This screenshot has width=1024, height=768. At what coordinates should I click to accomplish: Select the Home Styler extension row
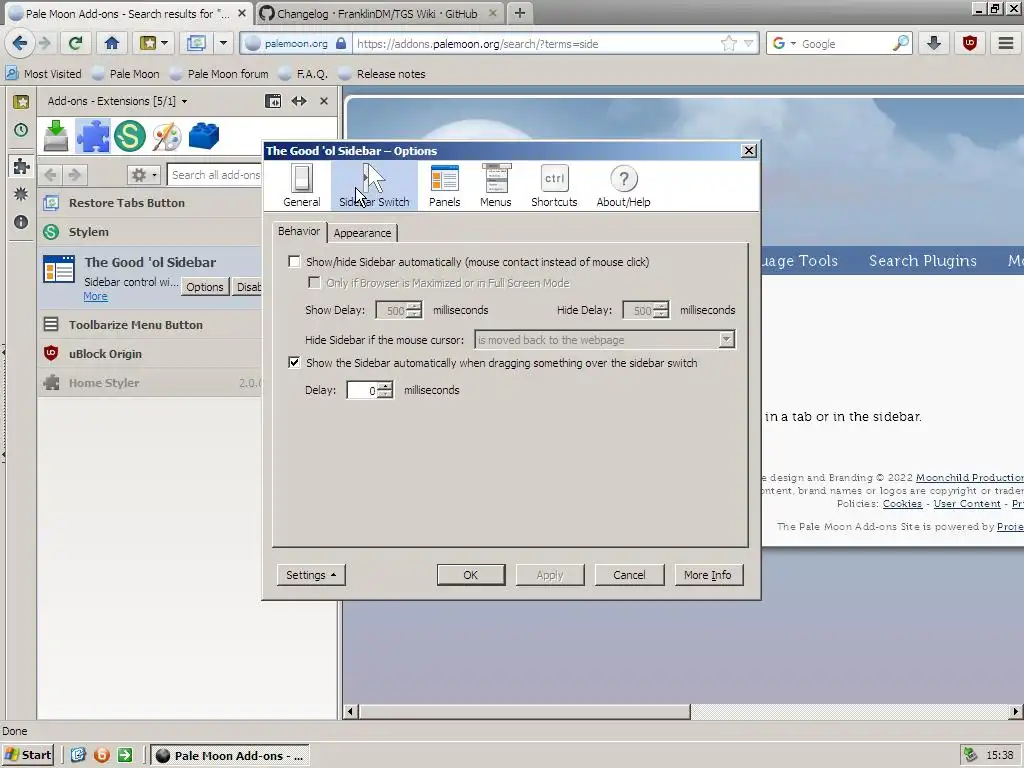tap(150, 383)
